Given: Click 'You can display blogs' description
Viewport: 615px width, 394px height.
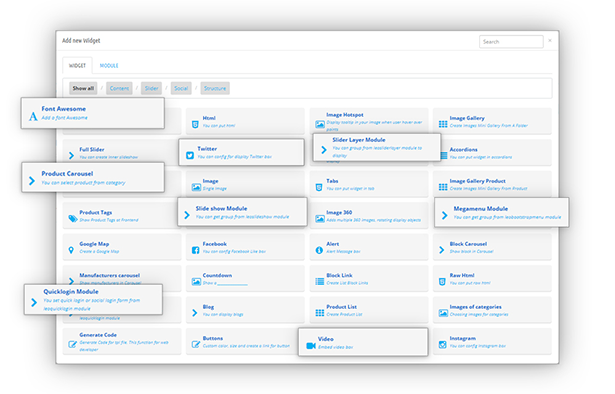Looking at the screenshot, I should [x=223, y=314].
